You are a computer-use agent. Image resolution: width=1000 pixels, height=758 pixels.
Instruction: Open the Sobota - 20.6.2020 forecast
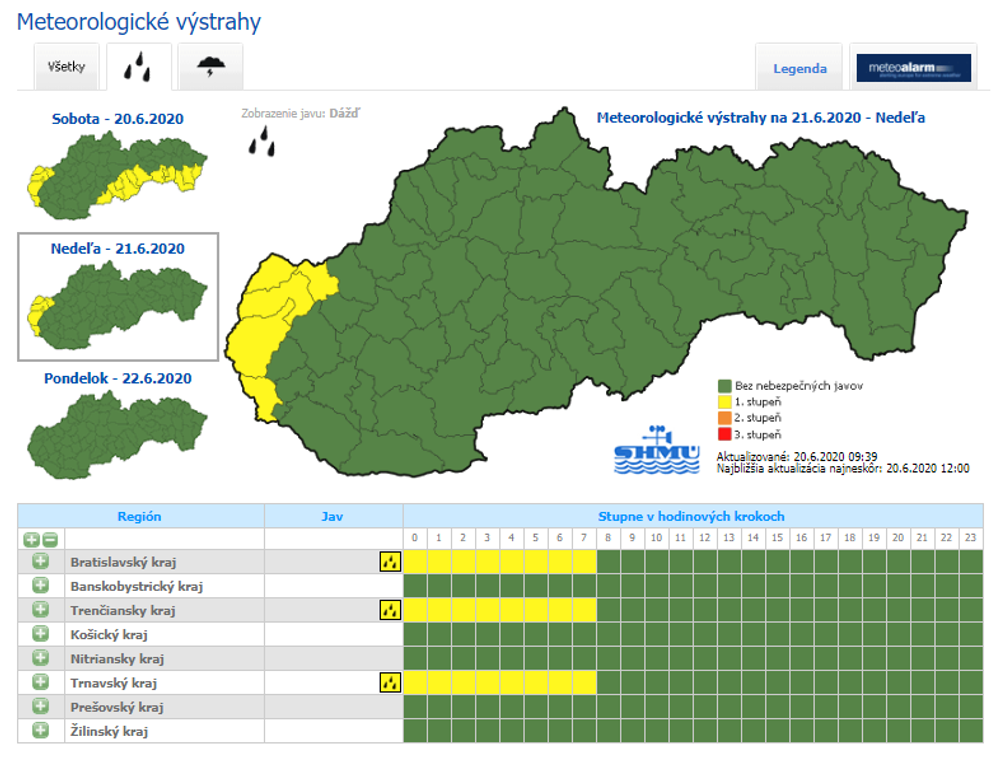[x=117, y=119]
